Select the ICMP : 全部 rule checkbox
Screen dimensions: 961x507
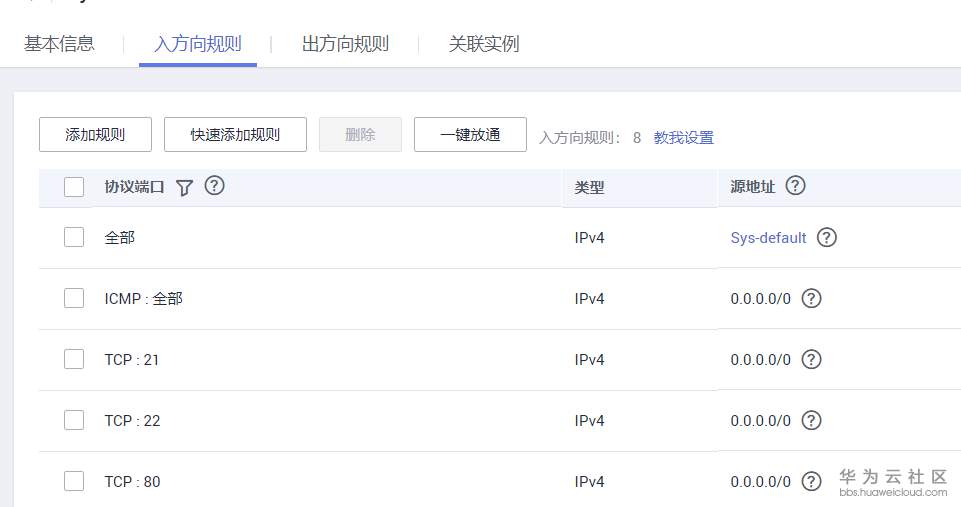74,299
